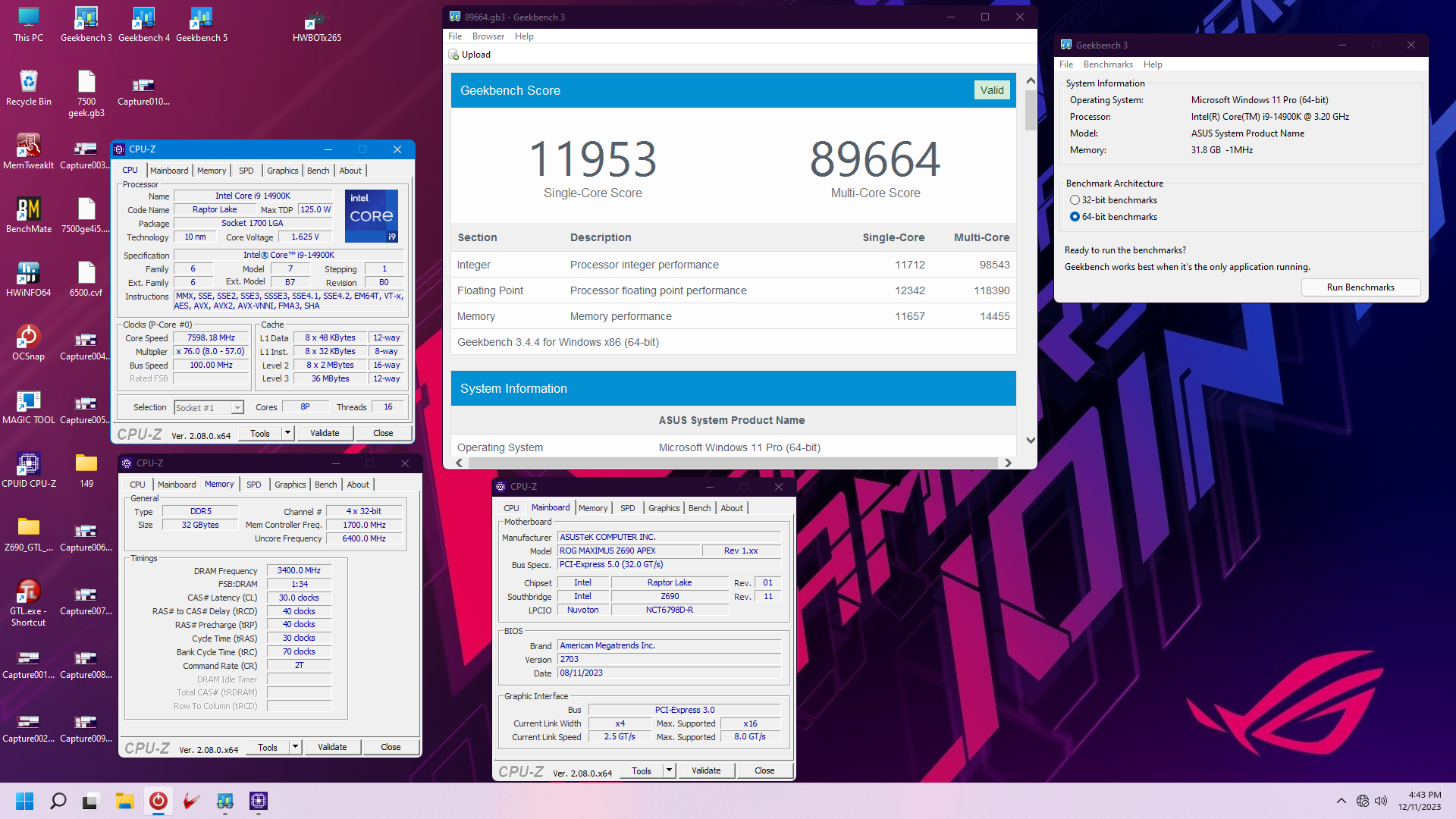Click the Tools button in CPU tab window

tap(260, 433)
